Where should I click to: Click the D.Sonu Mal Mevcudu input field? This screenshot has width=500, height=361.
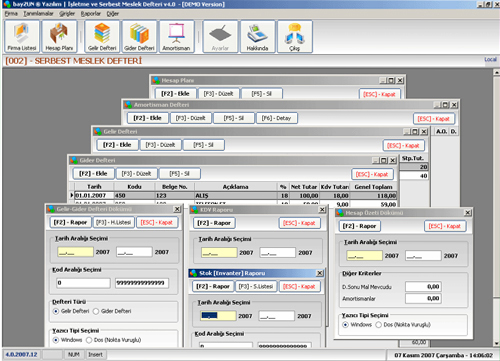[423, 287]
